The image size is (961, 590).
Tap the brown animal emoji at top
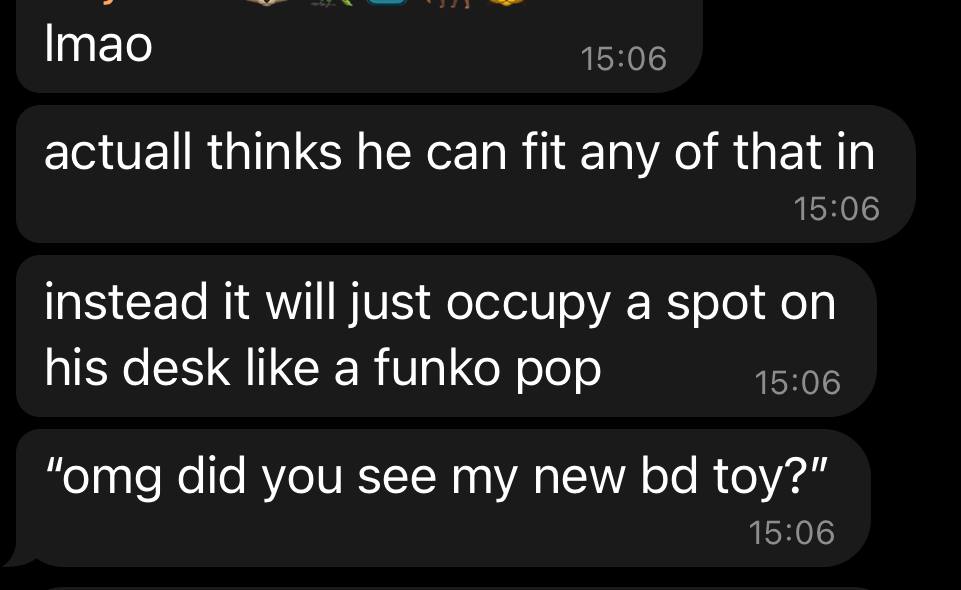pos(448,4)
